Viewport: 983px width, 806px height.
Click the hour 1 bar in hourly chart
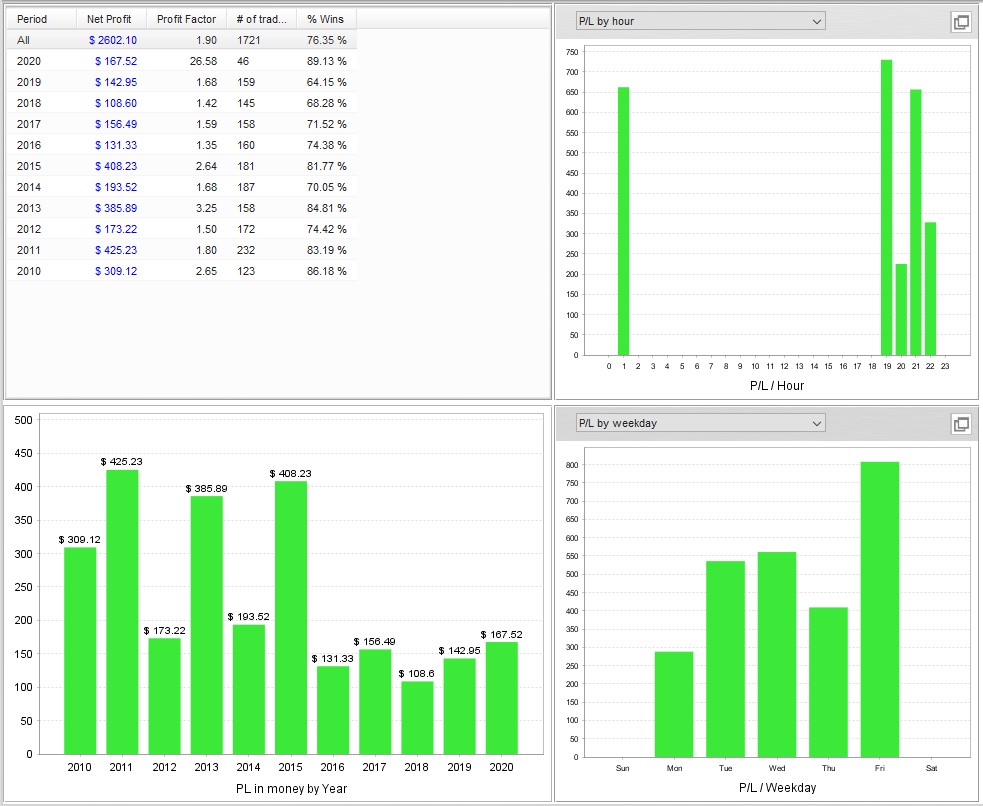click(623, 221)
